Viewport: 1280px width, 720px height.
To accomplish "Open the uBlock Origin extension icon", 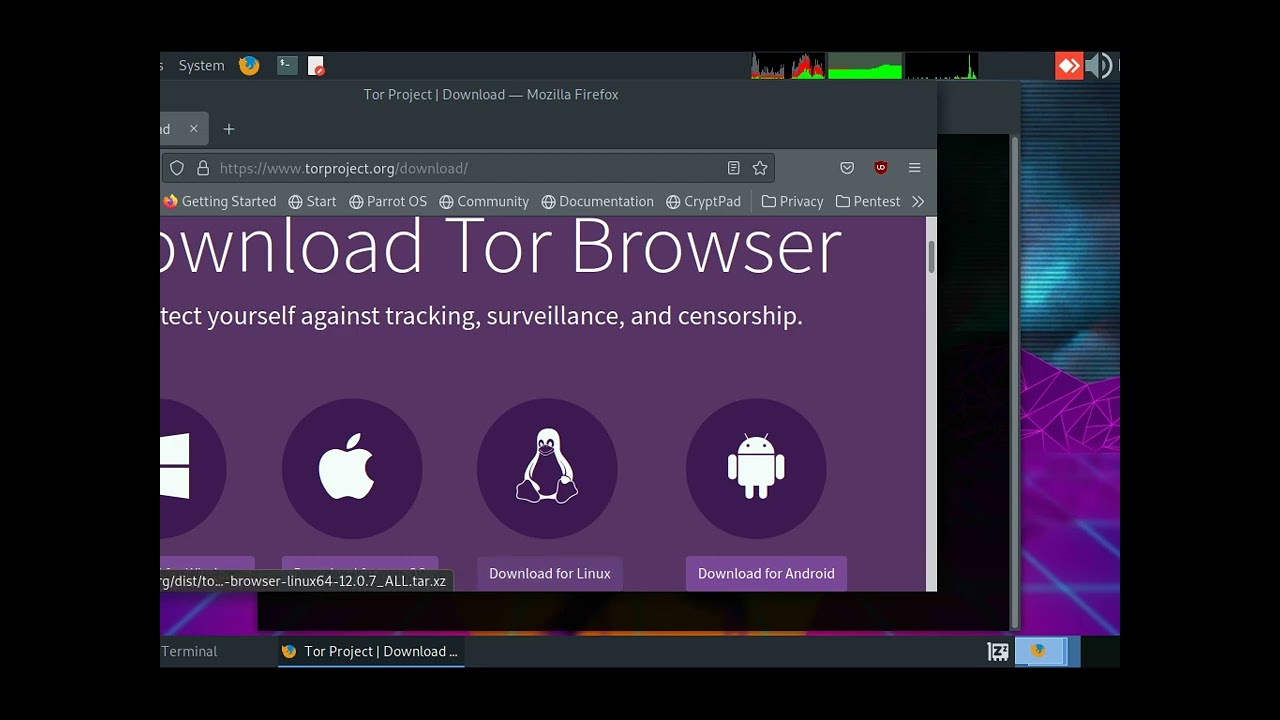I will coord(881,168).
